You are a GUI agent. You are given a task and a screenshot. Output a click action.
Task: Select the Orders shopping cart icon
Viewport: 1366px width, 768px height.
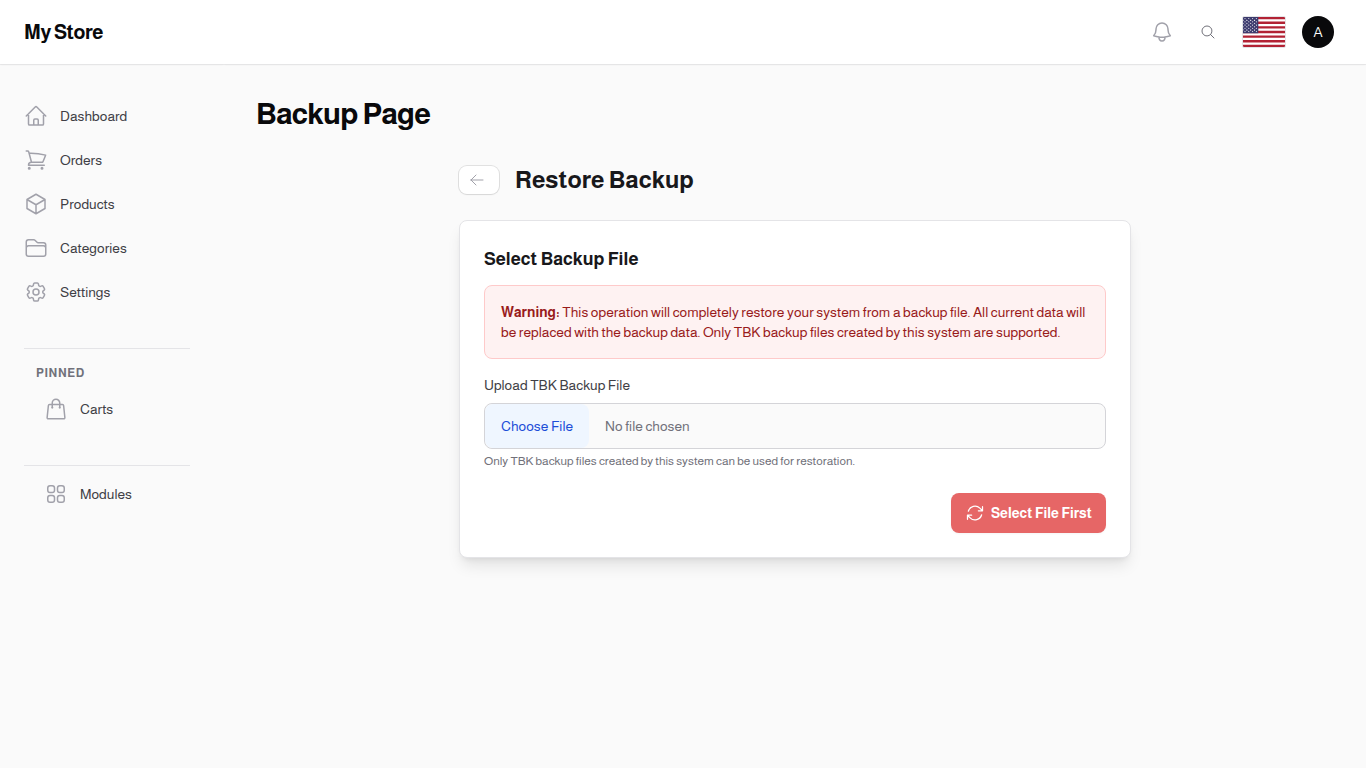click(x=36, y=160)
